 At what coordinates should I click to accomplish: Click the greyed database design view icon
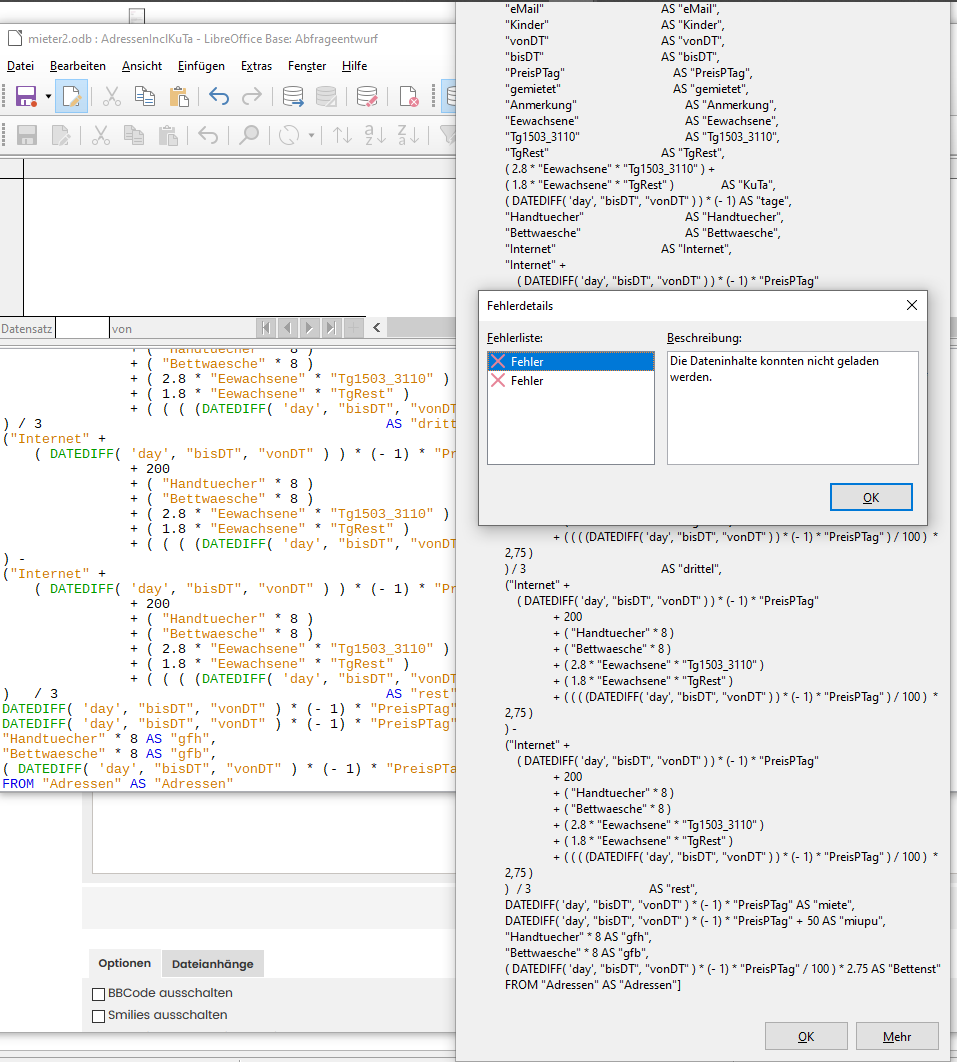pyautogui.click(x=326, y=96)
